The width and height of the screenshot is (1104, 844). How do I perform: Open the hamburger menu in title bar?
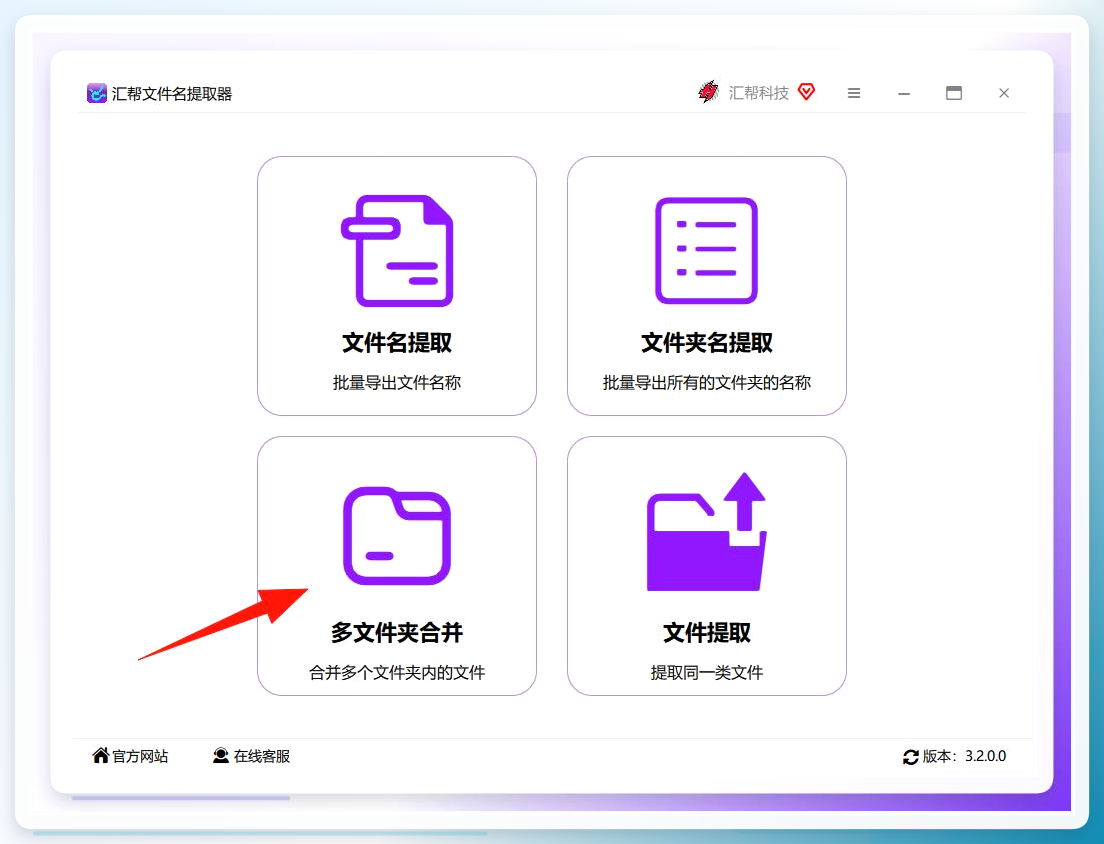(x=854, y=93)
